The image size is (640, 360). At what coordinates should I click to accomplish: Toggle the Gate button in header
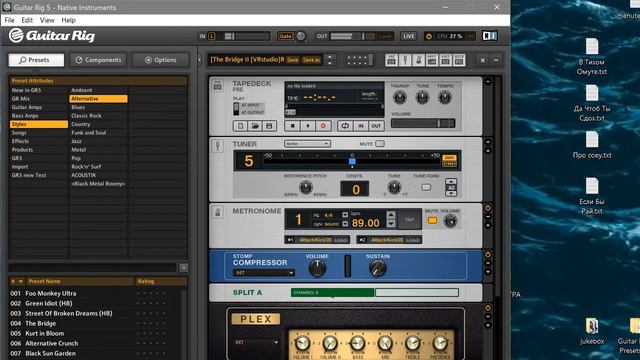click(285, 36)
